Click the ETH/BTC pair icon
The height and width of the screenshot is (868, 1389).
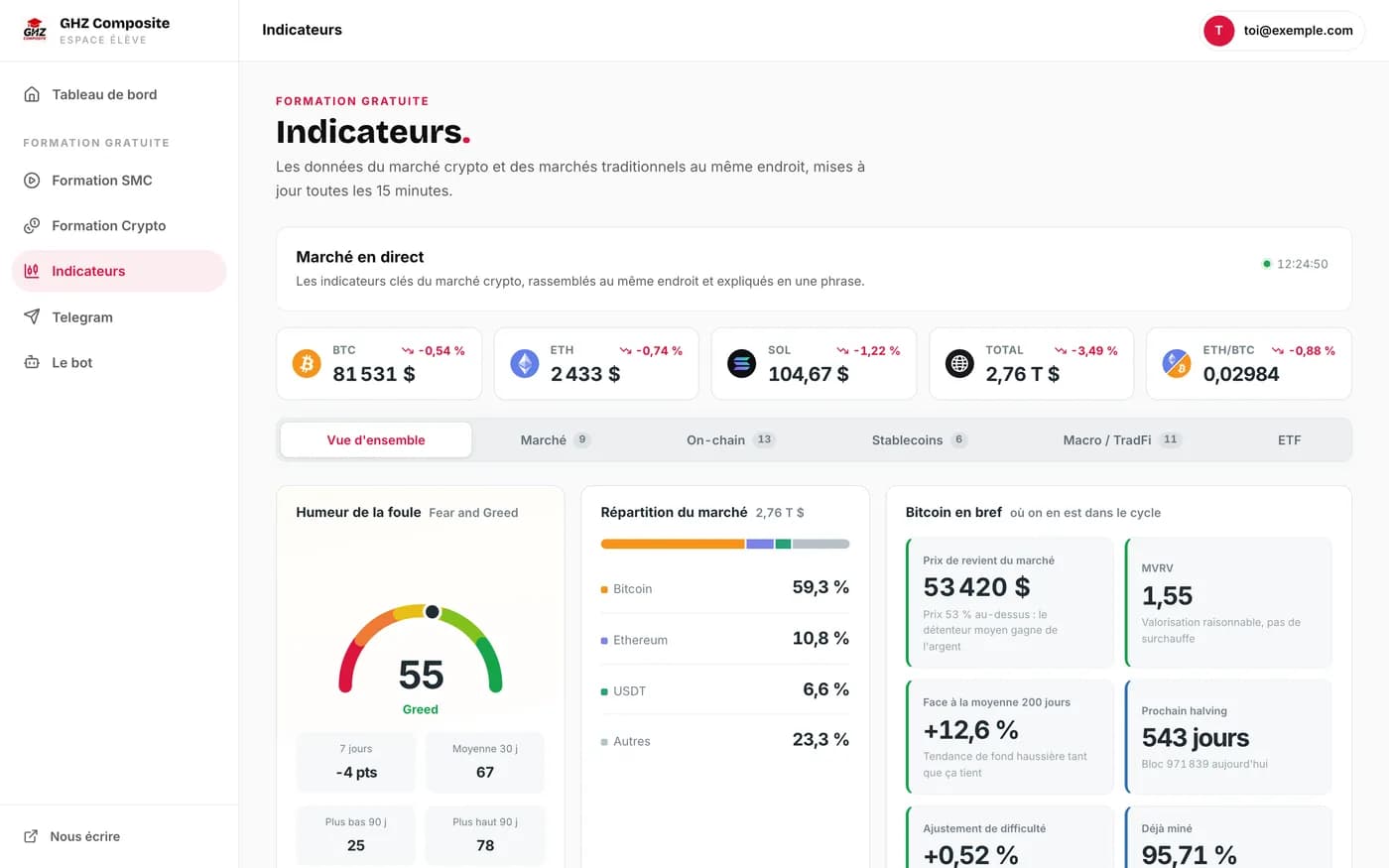[1177, 364]
